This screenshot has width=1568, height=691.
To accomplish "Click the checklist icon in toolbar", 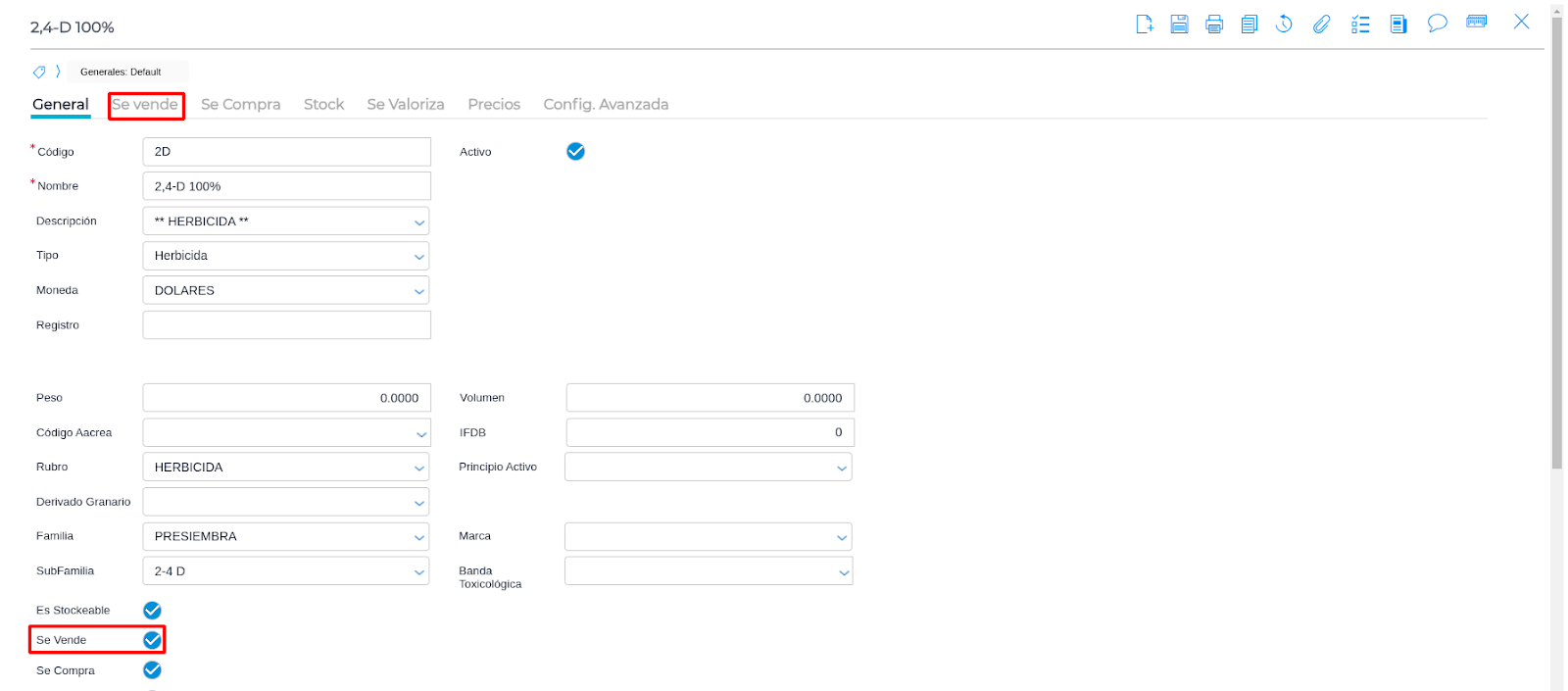I will click(1360, 25).
